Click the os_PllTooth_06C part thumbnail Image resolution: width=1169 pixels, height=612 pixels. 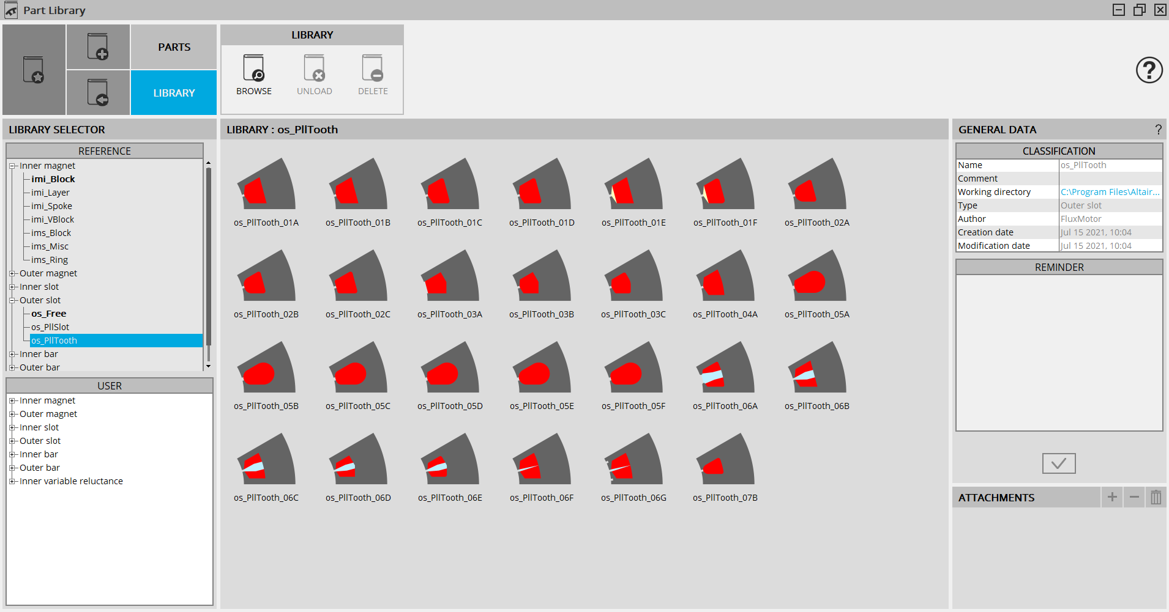[266, 466]
